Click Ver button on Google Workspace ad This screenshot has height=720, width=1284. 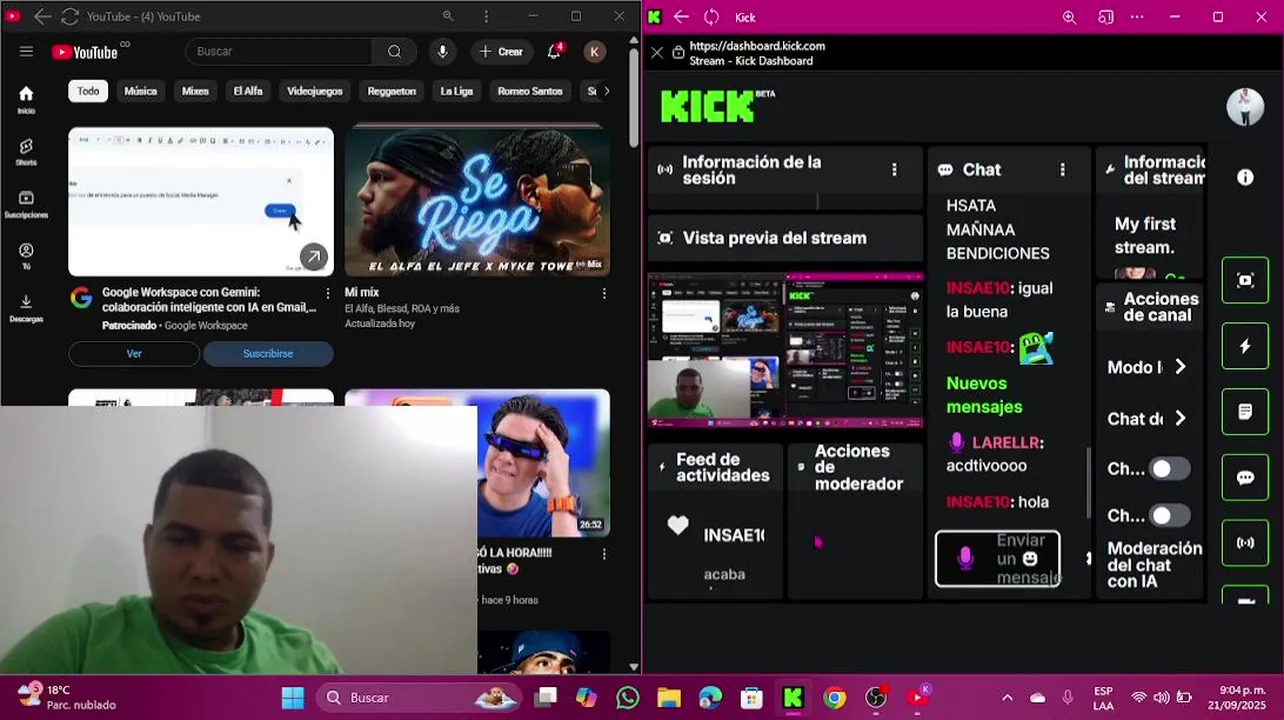(x=134, y=354)
